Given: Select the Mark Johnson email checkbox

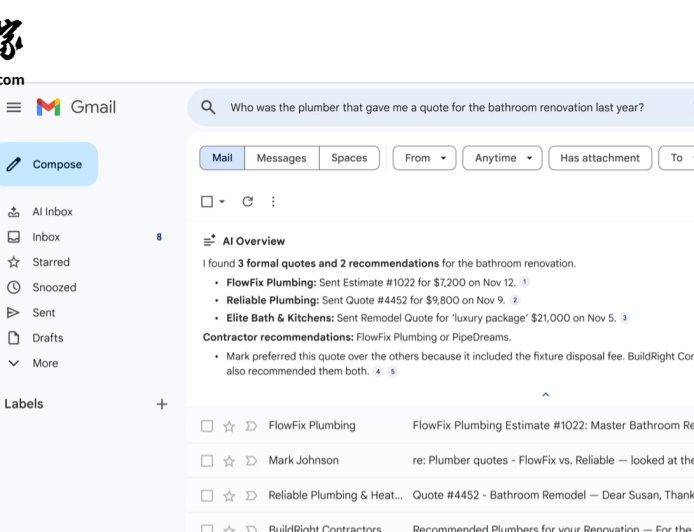Looking at the screenshot, I should click(207, 461).
